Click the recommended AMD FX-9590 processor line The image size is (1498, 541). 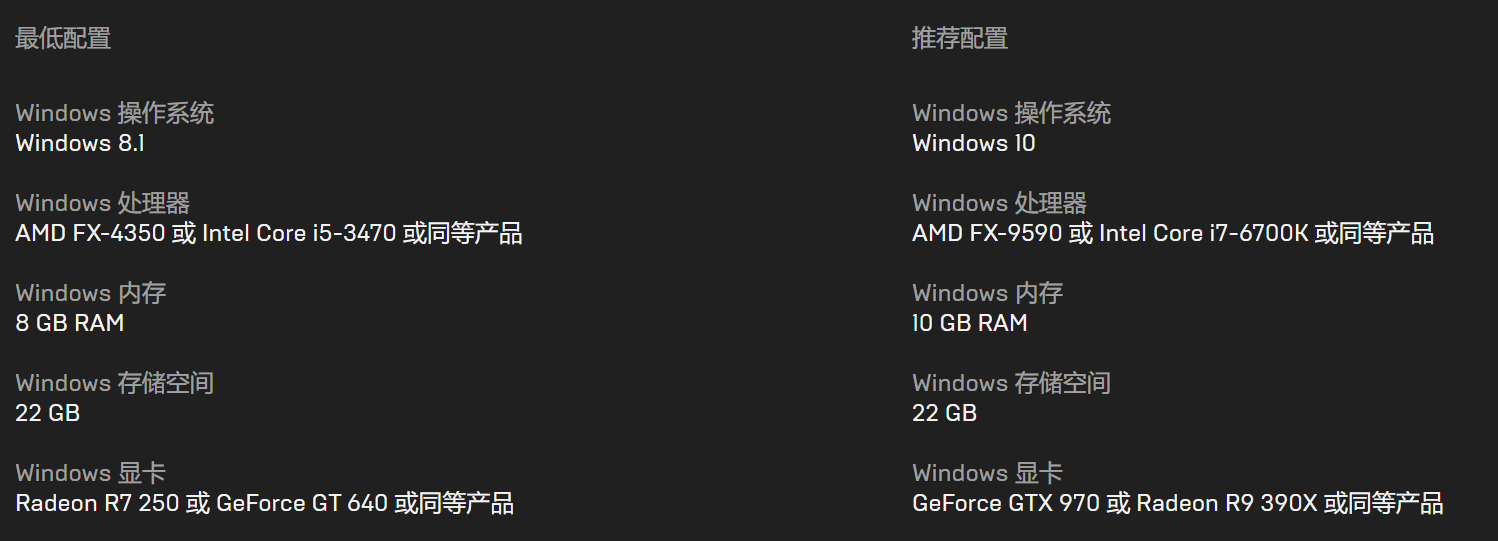click(1173, 233)
